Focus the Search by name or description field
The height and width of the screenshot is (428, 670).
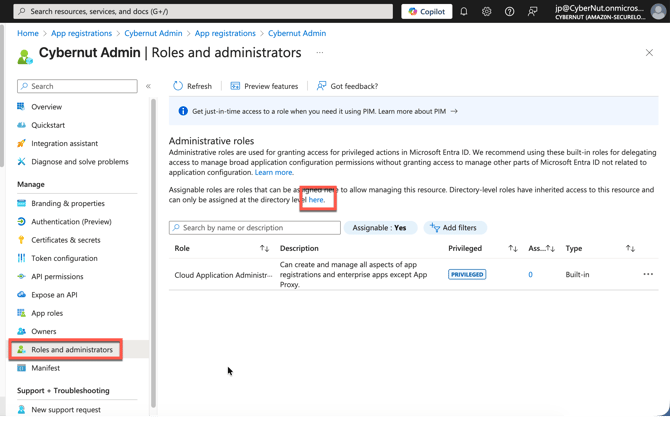259,228
